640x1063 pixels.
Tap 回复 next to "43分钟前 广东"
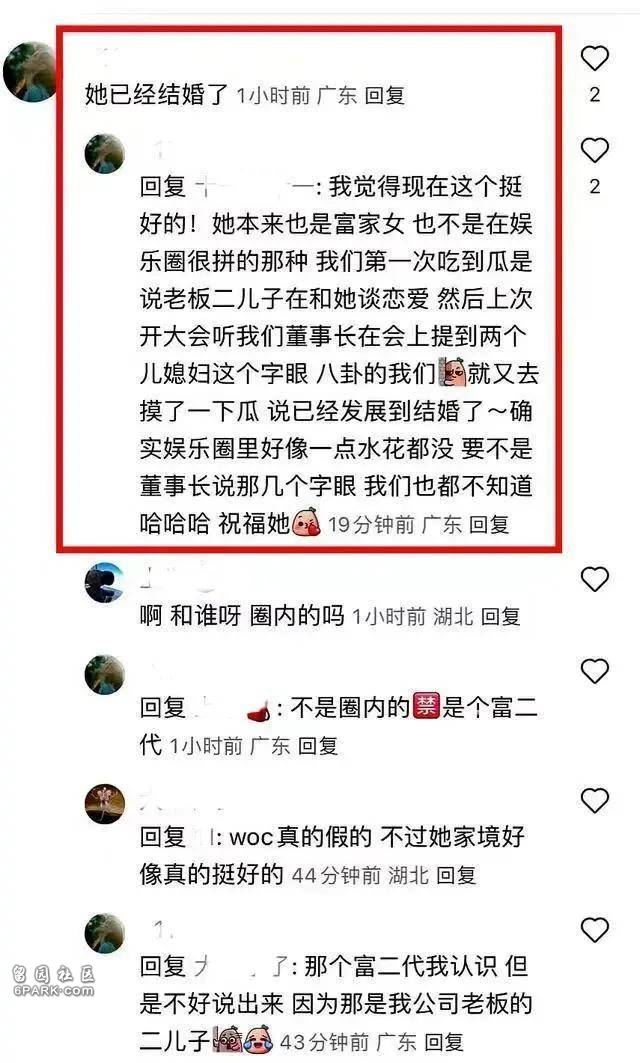(444, 1042)
